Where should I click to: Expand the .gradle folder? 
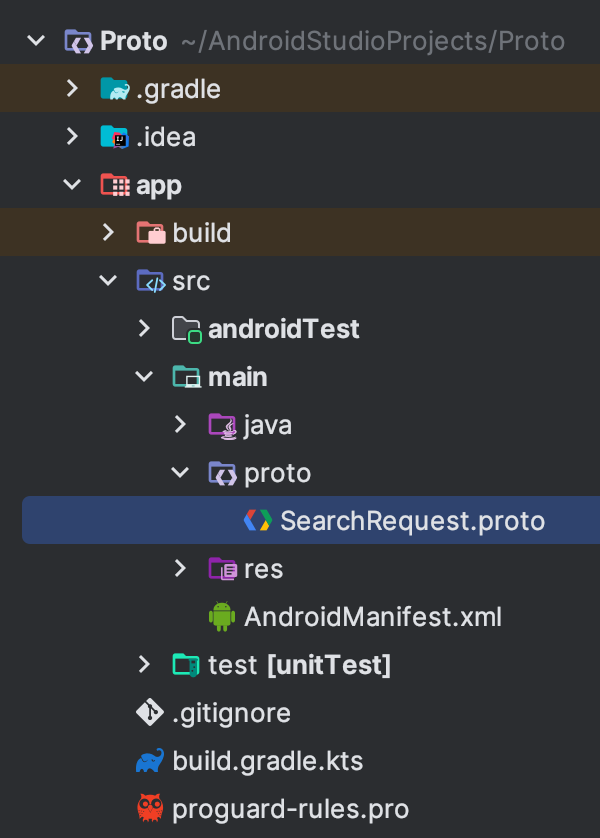click(x=72, y=89)
